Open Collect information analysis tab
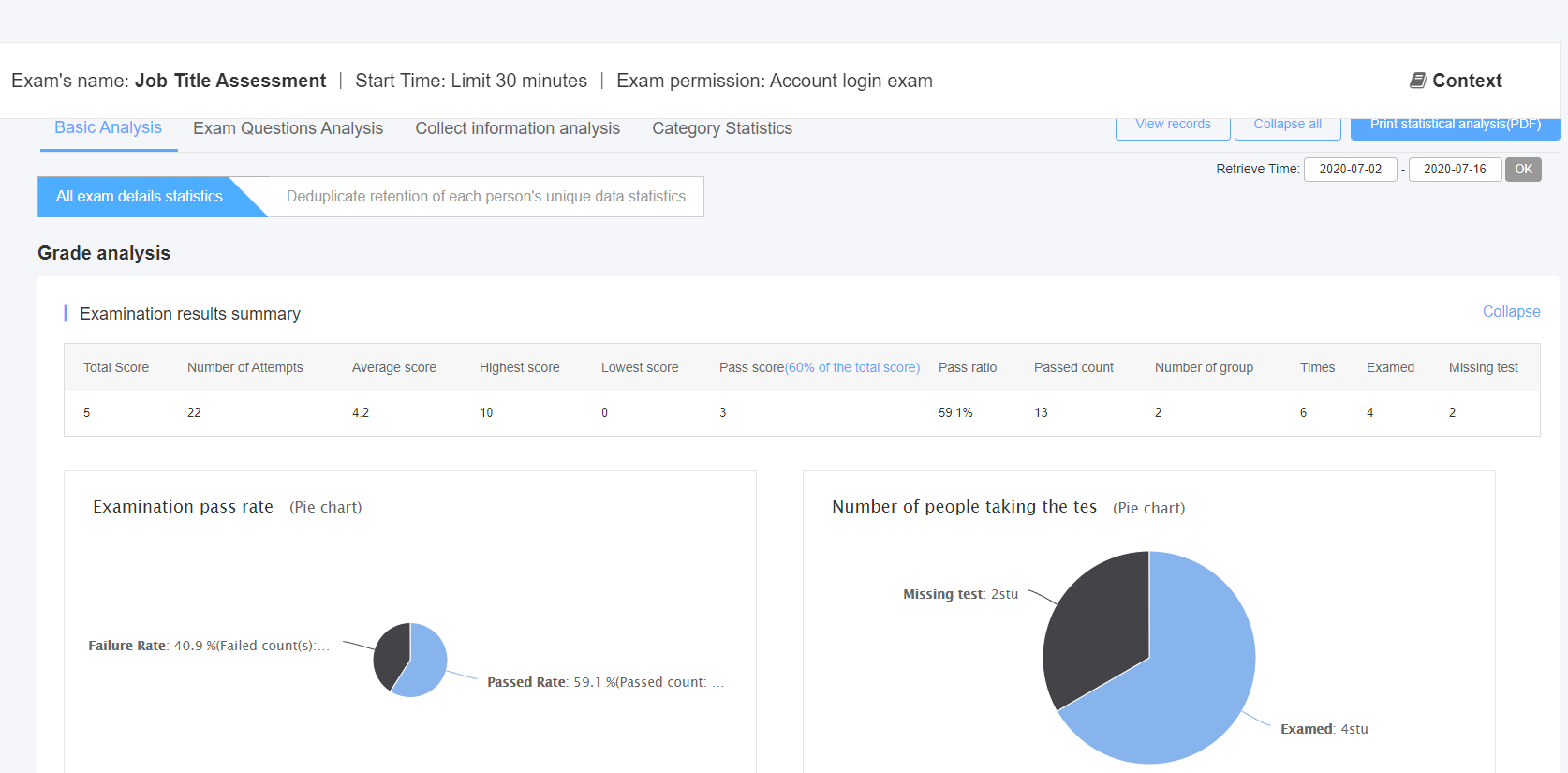This screenshot has height=773, width=1568. pyautogui.click(x=517, y=128)
